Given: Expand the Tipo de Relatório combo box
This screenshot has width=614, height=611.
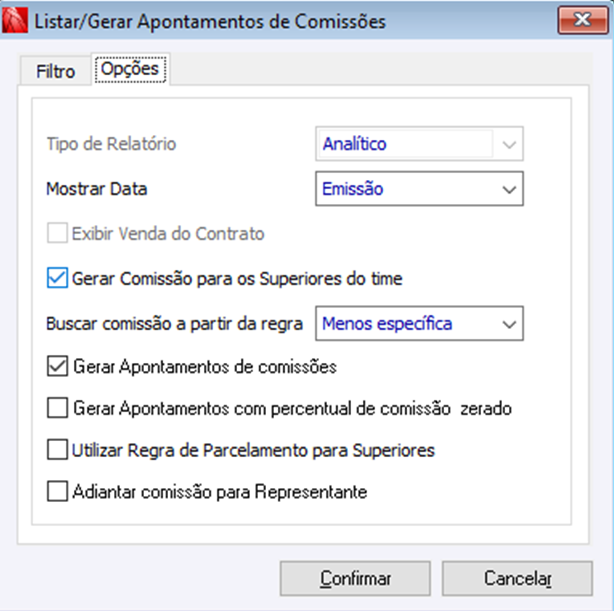Looking at the screenshot, I should [419, 144].
